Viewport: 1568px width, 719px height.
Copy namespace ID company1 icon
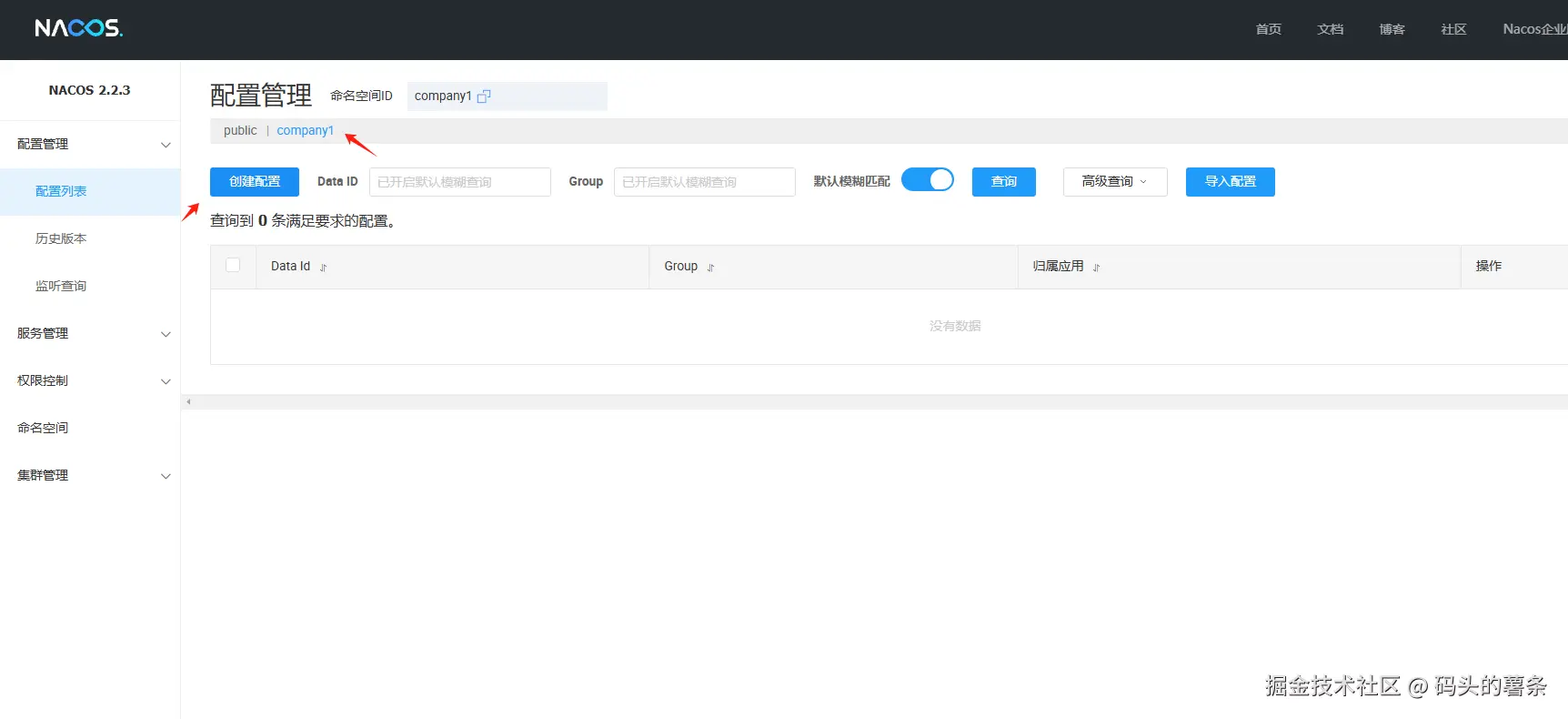pyautogui.click(x=484, y=96)
